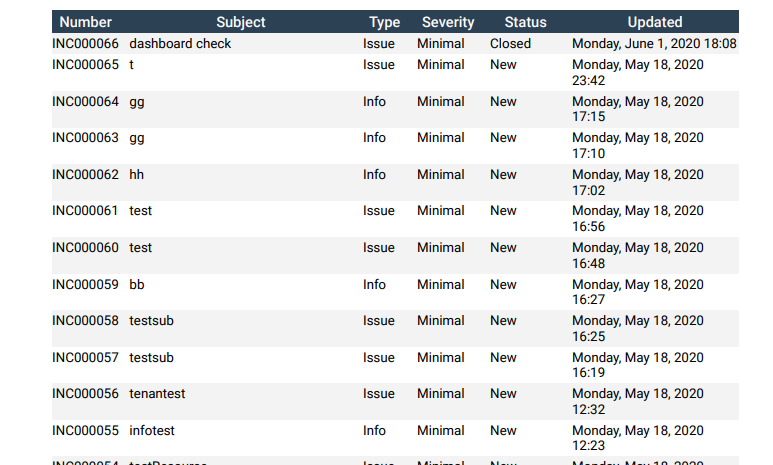Click the Subject column header

[241, 22]
